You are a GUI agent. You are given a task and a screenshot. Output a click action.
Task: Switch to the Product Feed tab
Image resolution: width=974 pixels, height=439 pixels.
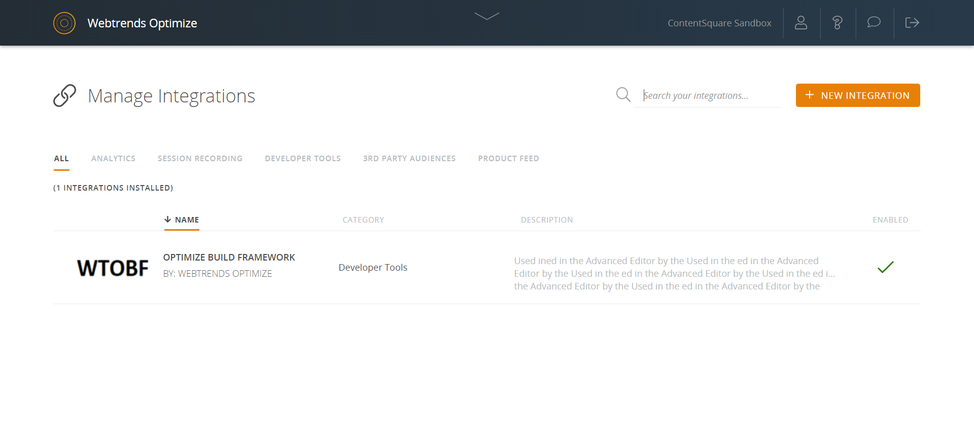tap(508, 158)
